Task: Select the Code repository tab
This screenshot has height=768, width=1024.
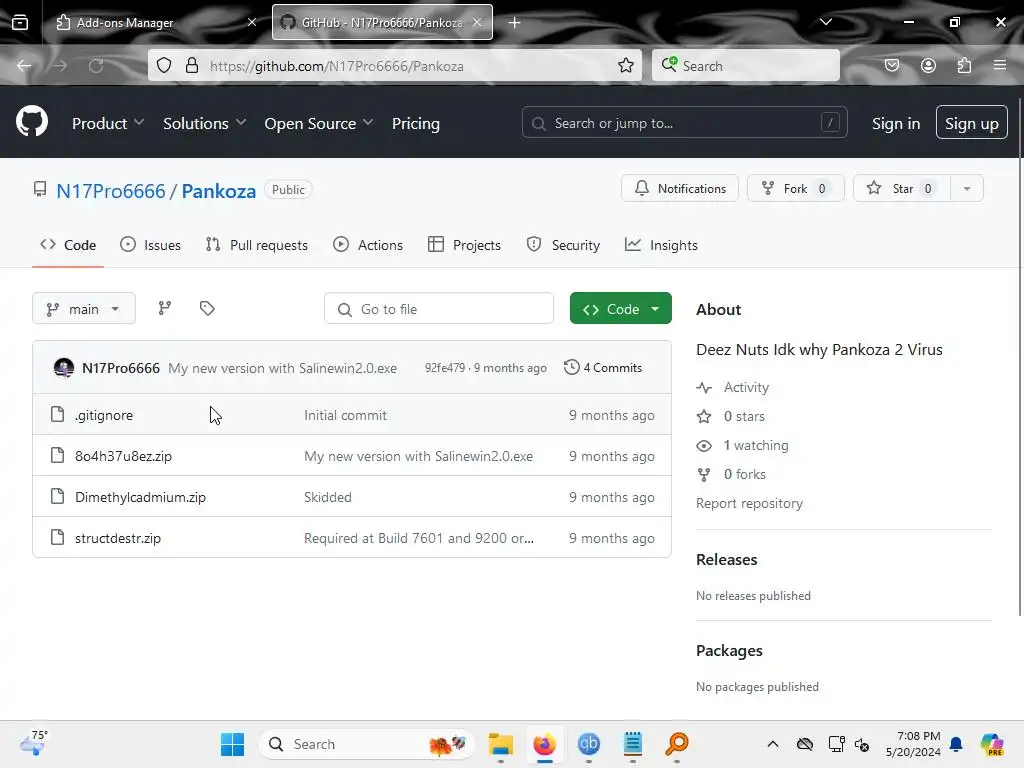Action: (x=68, y=245)
